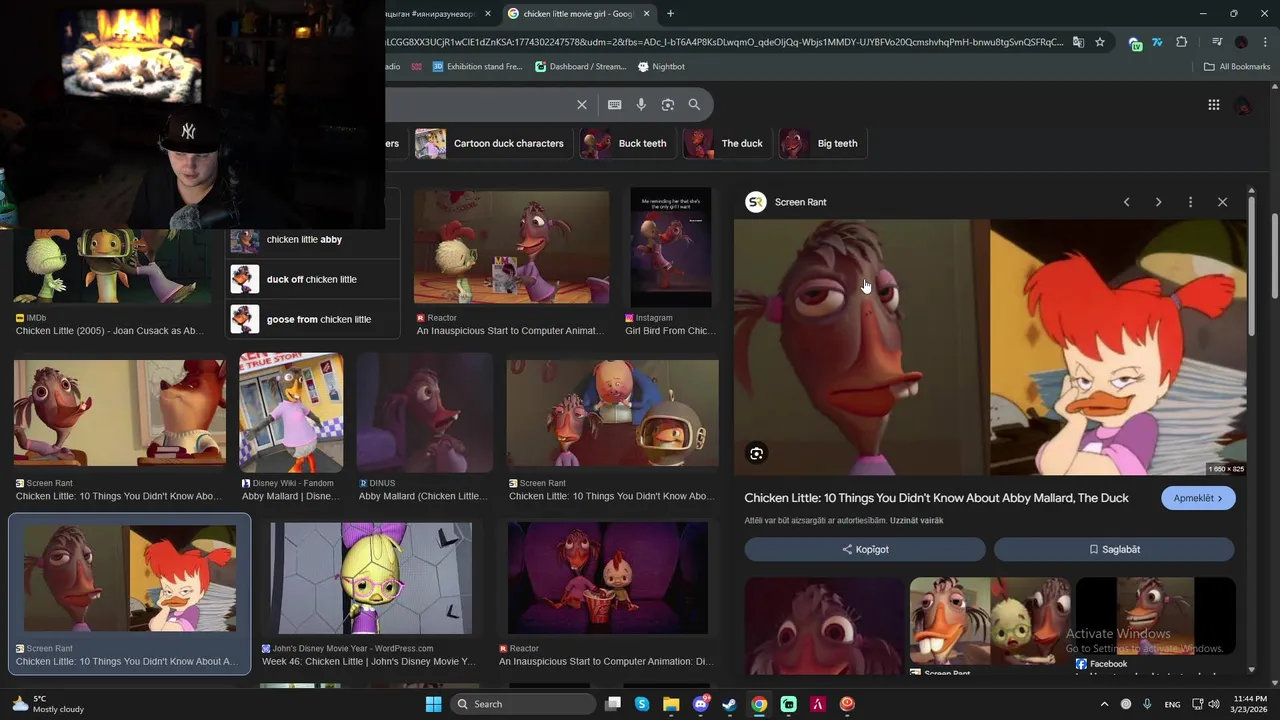Open the Exhibition stand Fre... bookmark
This screenshot has height=720, width=1280.
(x=477, y=67)
